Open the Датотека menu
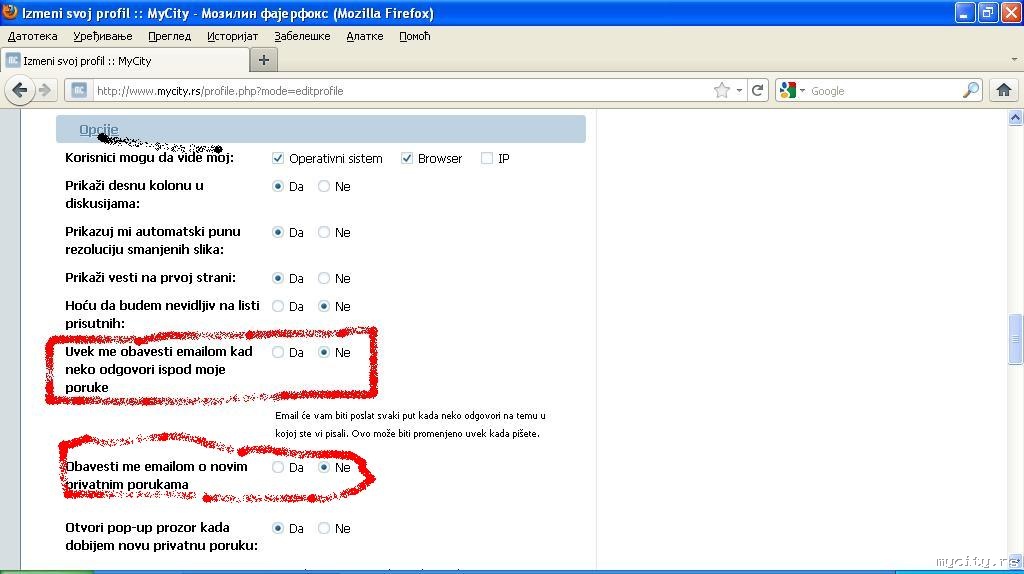This screenshot has width=1024, height=574. (33, 37)
